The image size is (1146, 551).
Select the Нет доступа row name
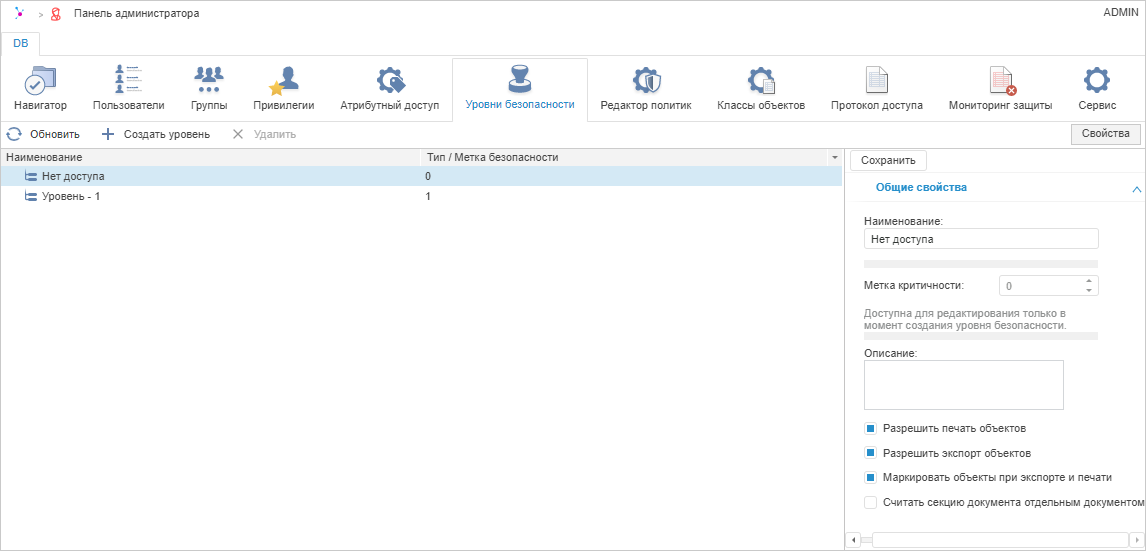click(x=73, y=176)
